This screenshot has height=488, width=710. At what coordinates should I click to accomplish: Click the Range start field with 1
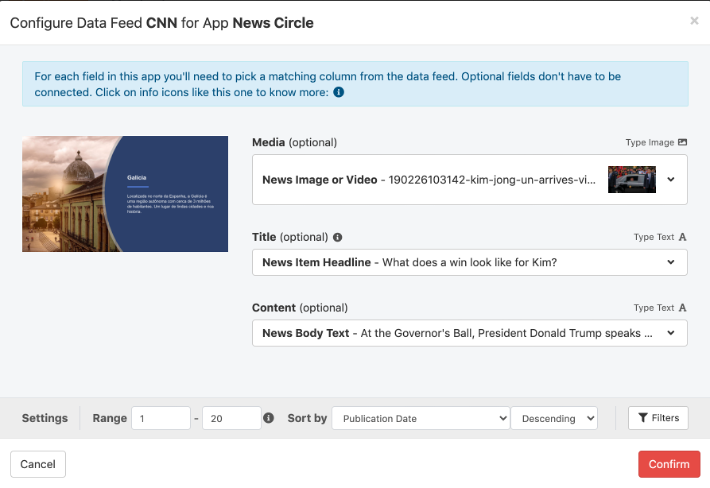coord(161,418)
